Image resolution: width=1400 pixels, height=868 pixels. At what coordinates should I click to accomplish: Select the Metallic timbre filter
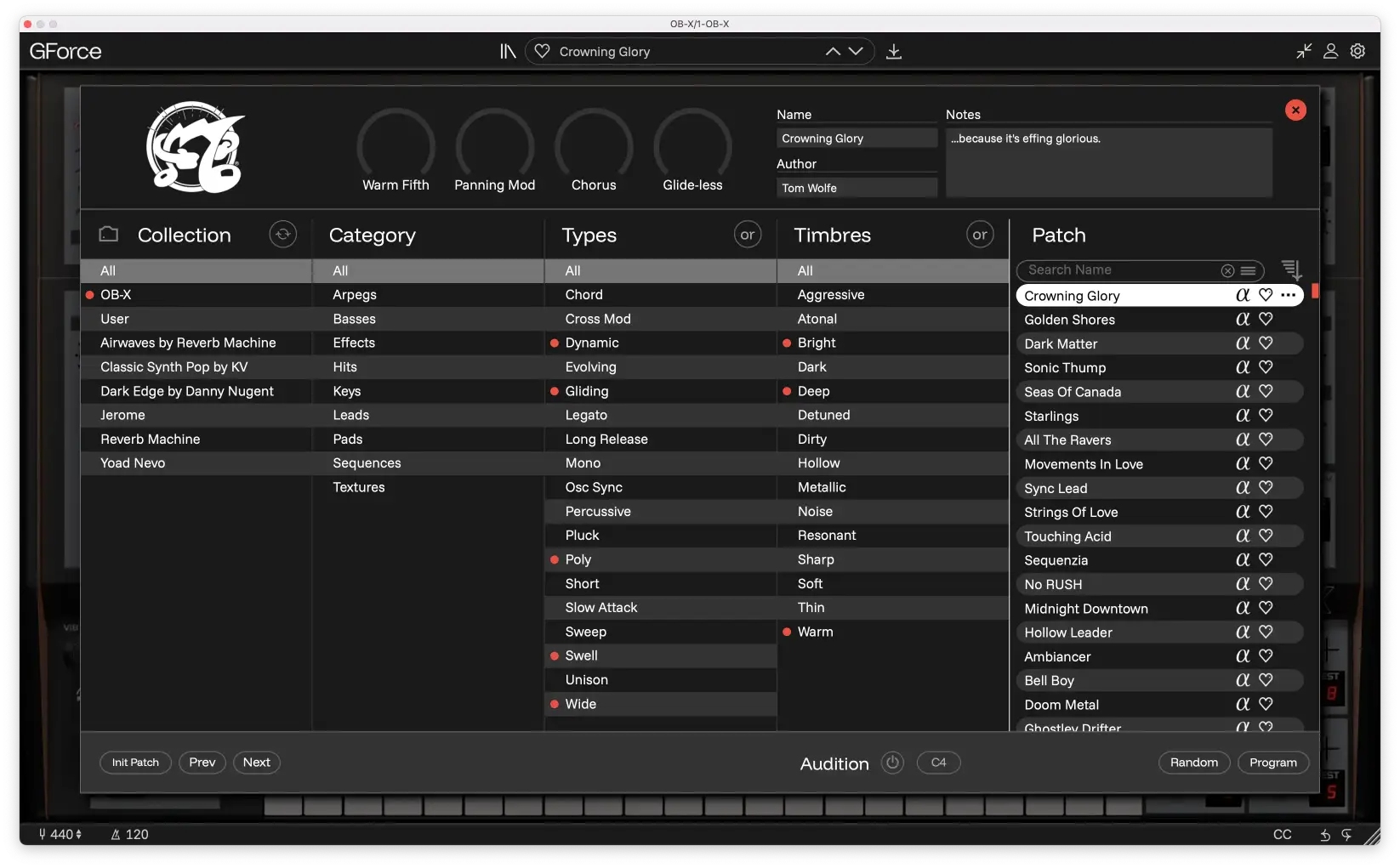coord(892,487)
